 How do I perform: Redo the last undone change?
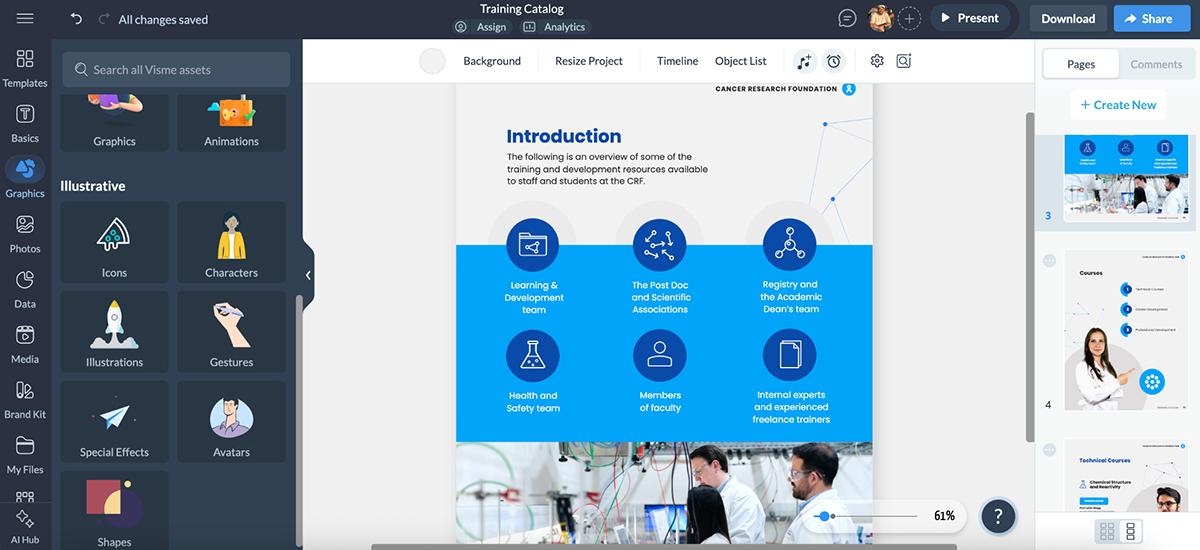click(x=104, y=19)
